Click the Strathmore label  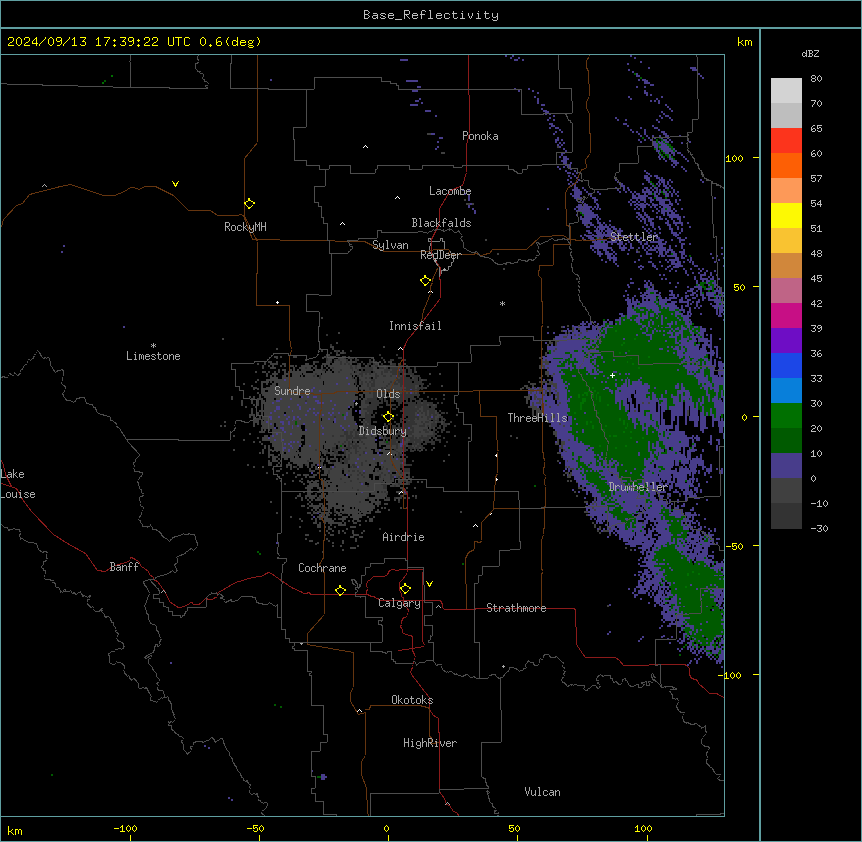[516, 608]
